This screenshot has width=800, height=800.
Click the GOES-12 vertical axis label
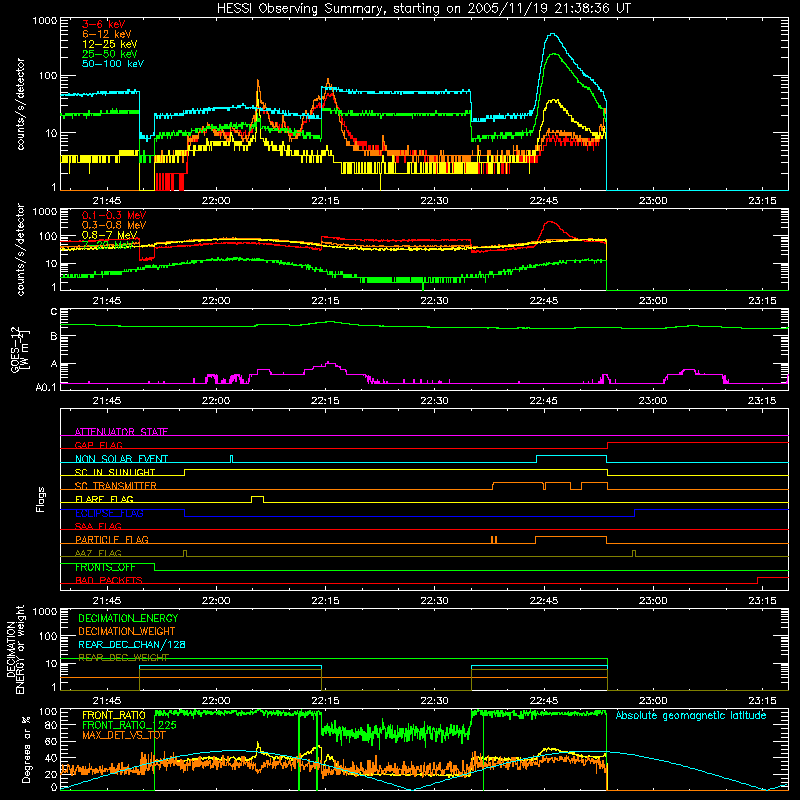point(19,349)
